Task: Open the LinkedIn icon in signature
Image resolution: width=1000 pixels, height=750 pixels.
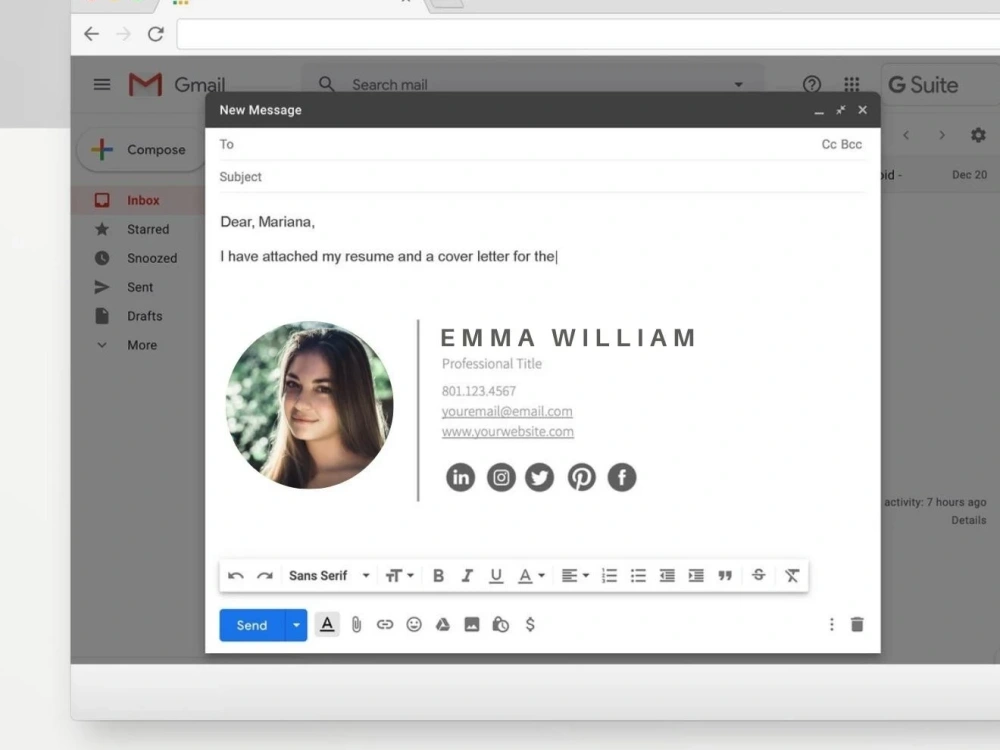Action: [460, 477]
